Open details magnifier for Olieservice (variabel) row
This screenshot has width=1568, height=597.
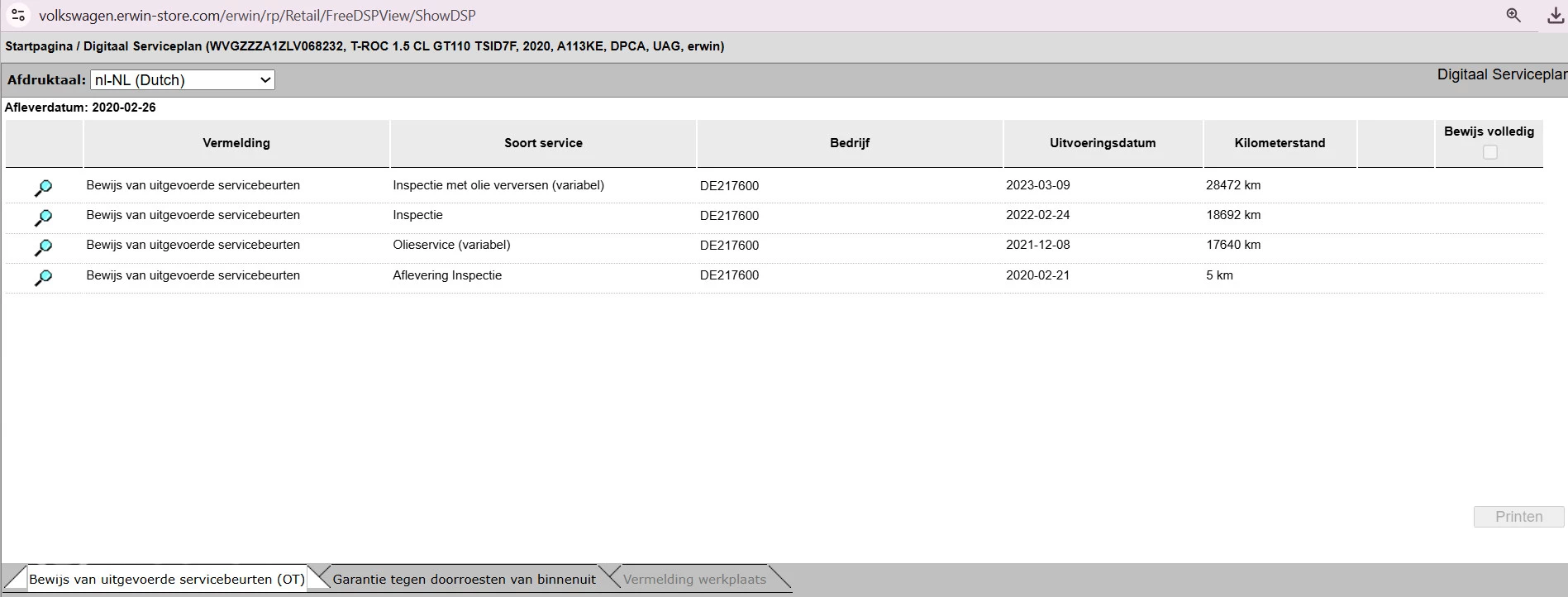tap(43, 248)
